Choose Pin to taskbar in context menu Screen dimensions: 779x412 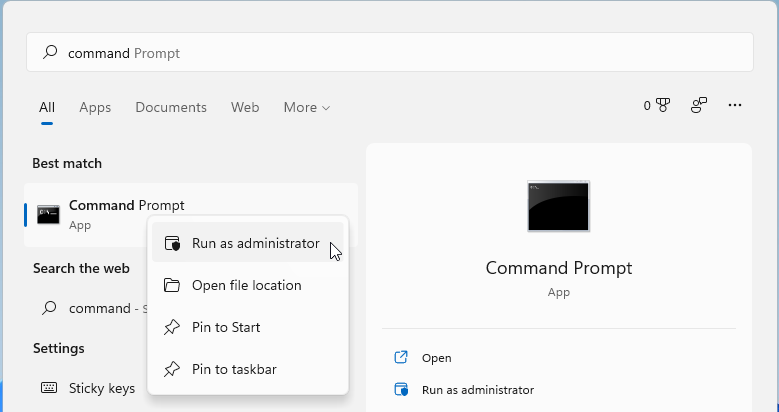247,369
